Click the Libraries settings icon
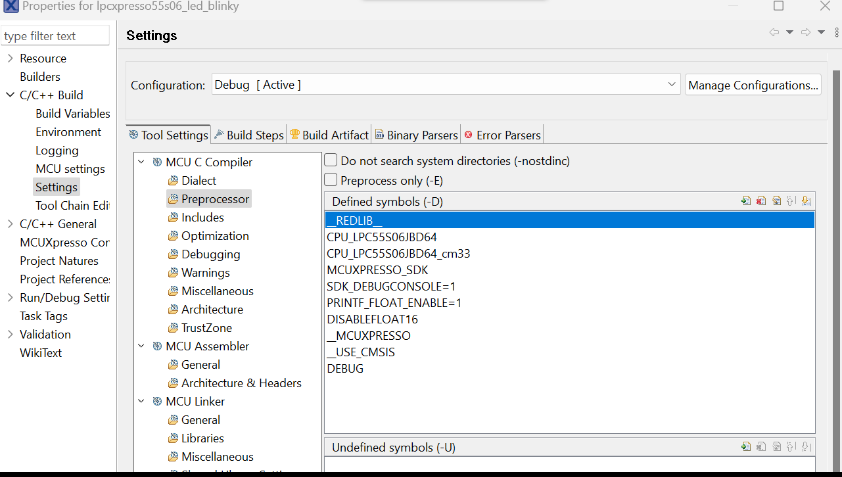This screenshot has height=477, width=842. (173, 438)
